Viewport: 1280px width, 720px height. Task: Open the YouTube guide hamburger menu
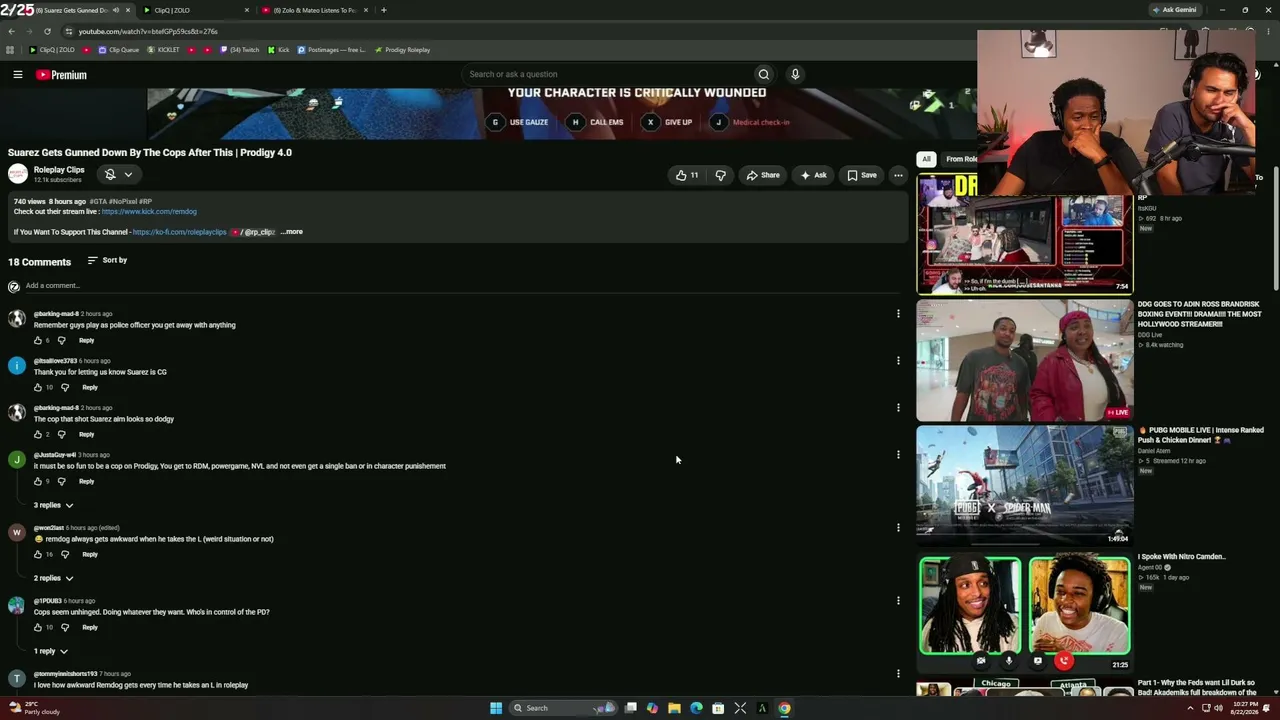[x=18, y=74]
